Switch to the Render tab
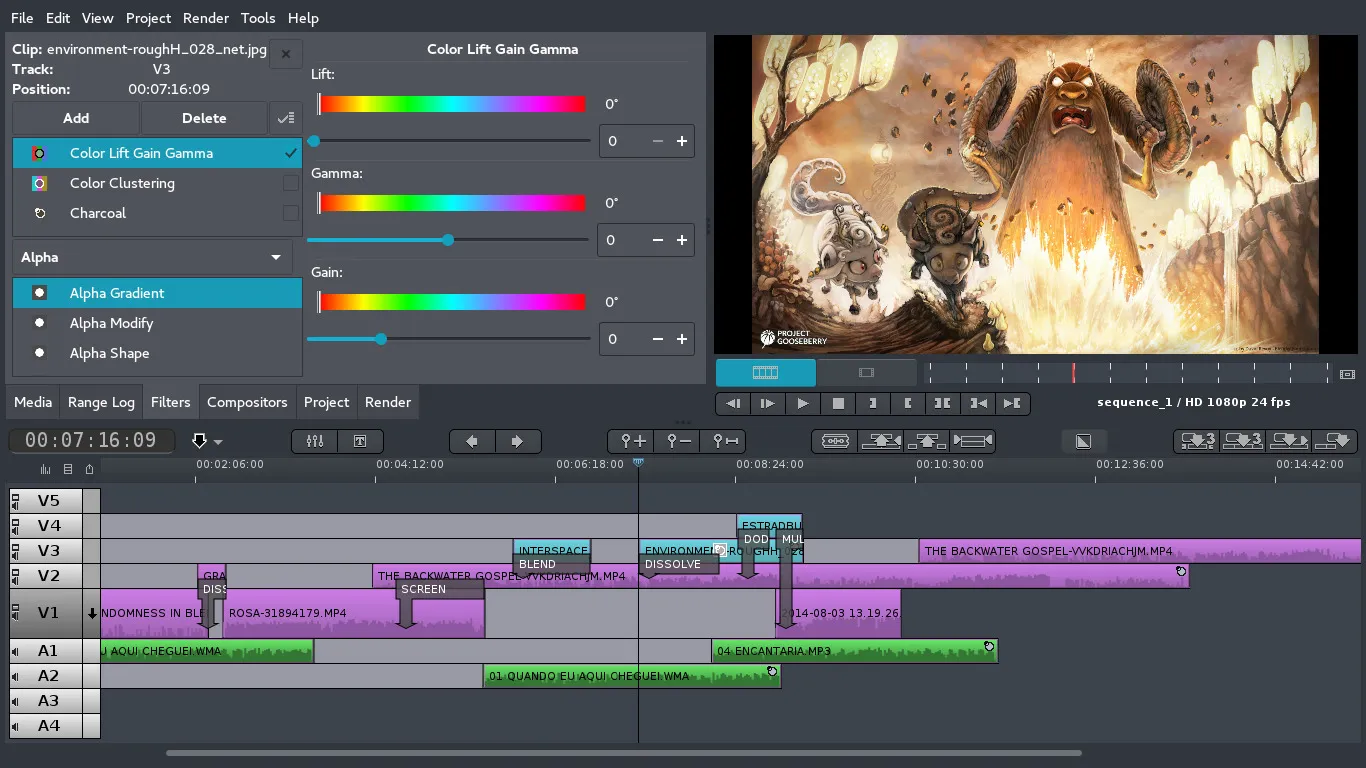The image size is (1366, 768). pyautogui.click(x=388, y=402)
